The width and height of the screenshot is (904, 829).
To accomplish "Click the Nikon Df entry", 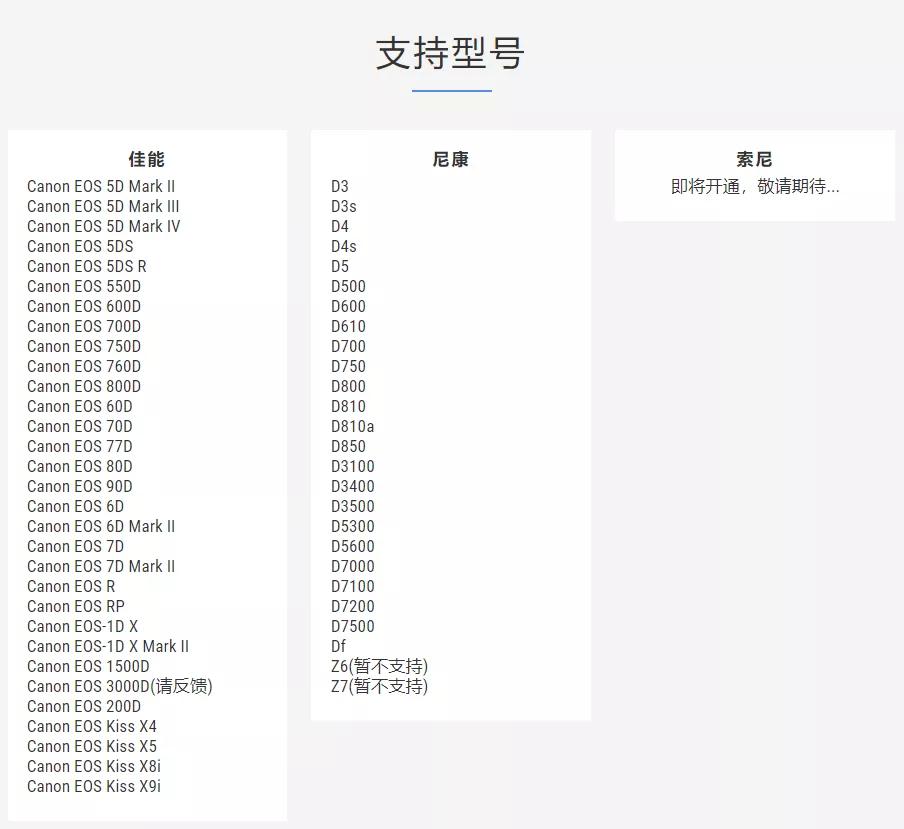I will tap(339, 646).
